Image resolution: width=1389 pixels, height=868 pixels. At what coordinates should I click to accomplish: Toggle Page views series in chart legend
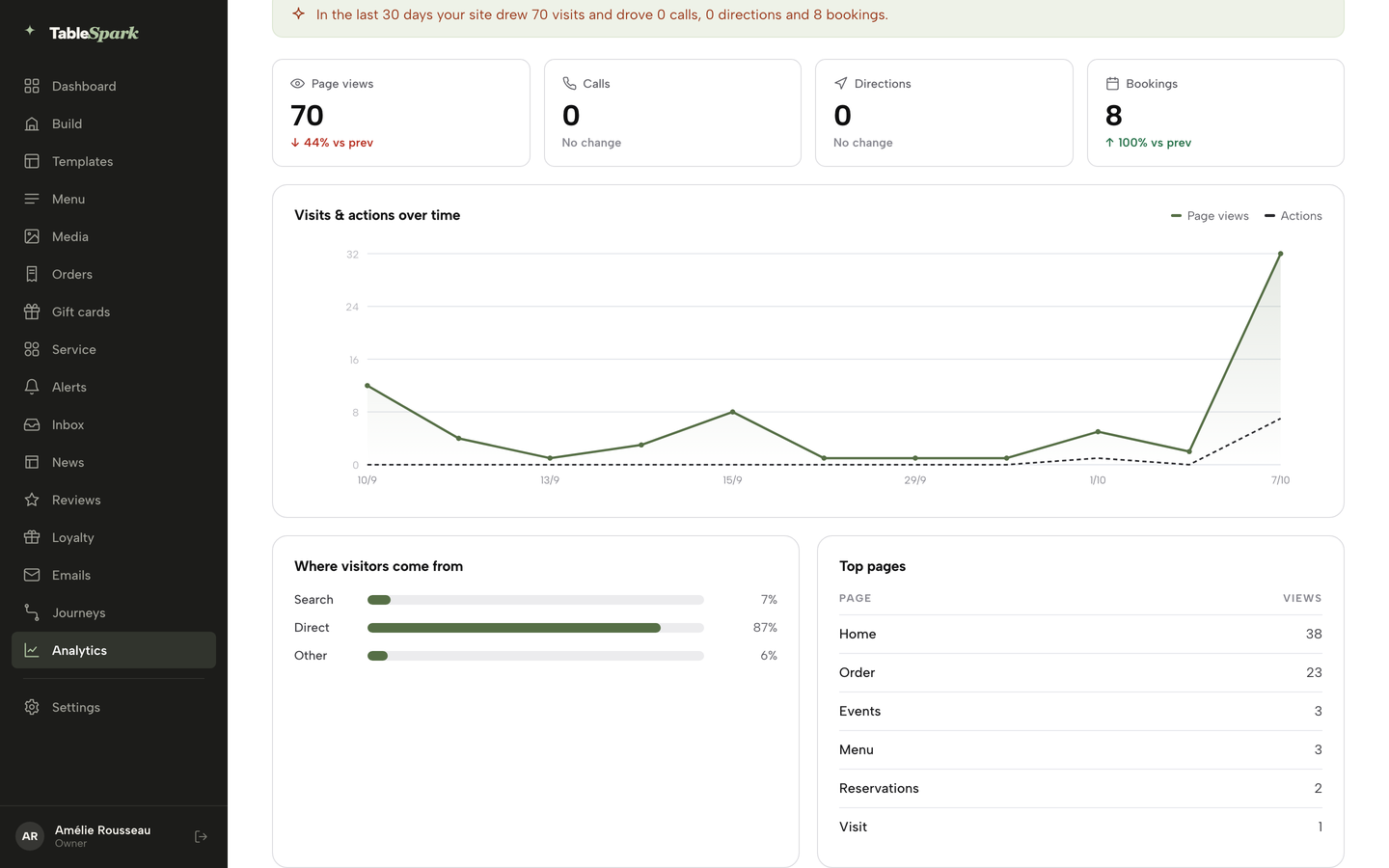point(1210,216)
